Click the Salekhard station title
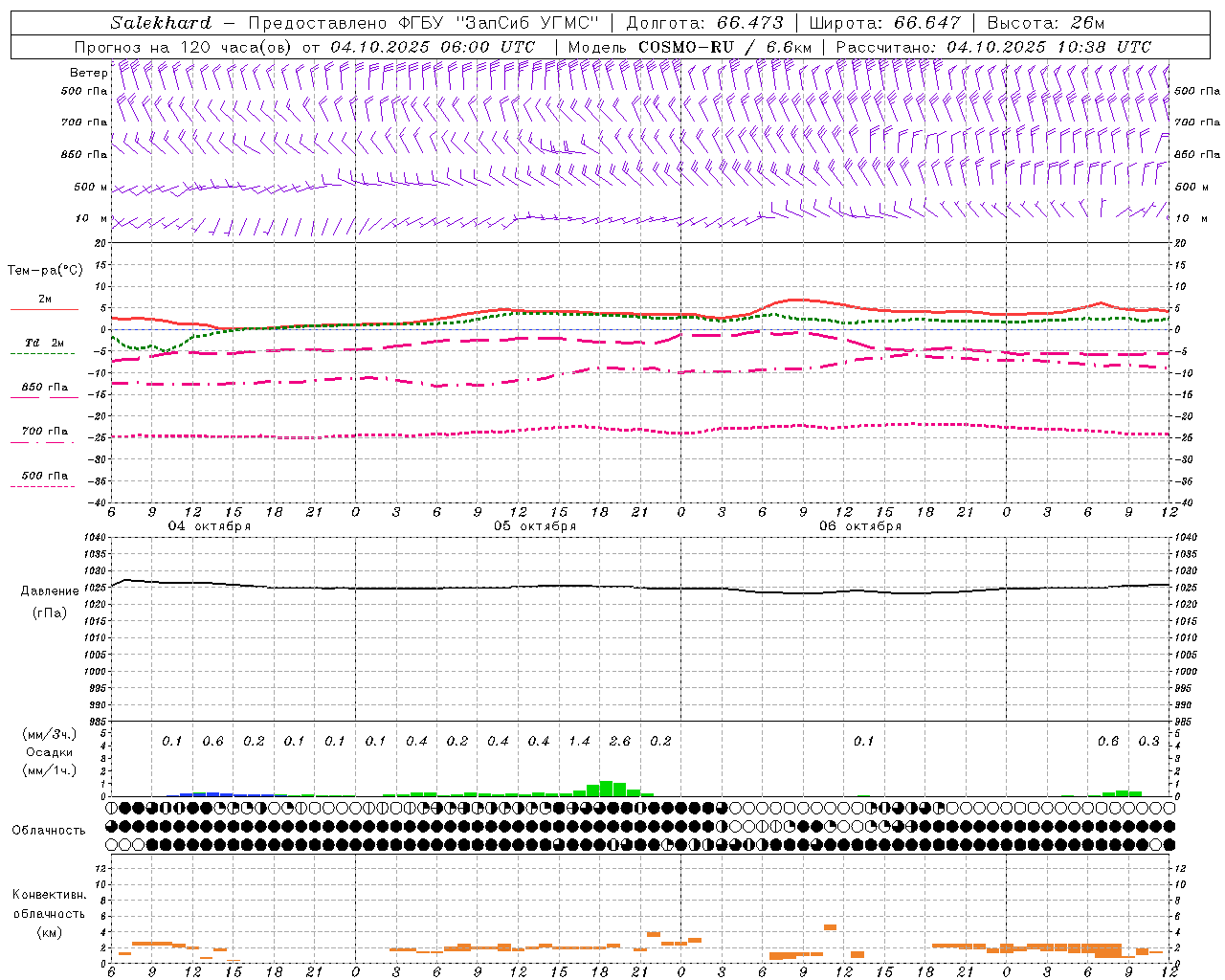 161,23
